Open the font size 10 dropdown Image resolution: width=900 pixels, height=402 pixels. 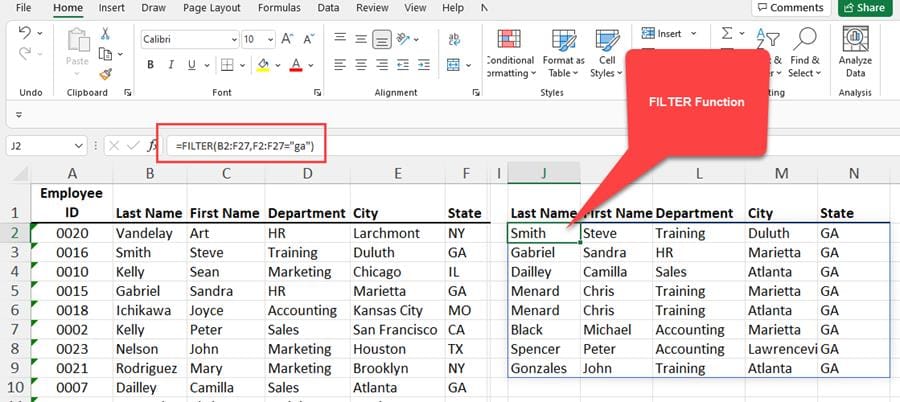(270, 40)
